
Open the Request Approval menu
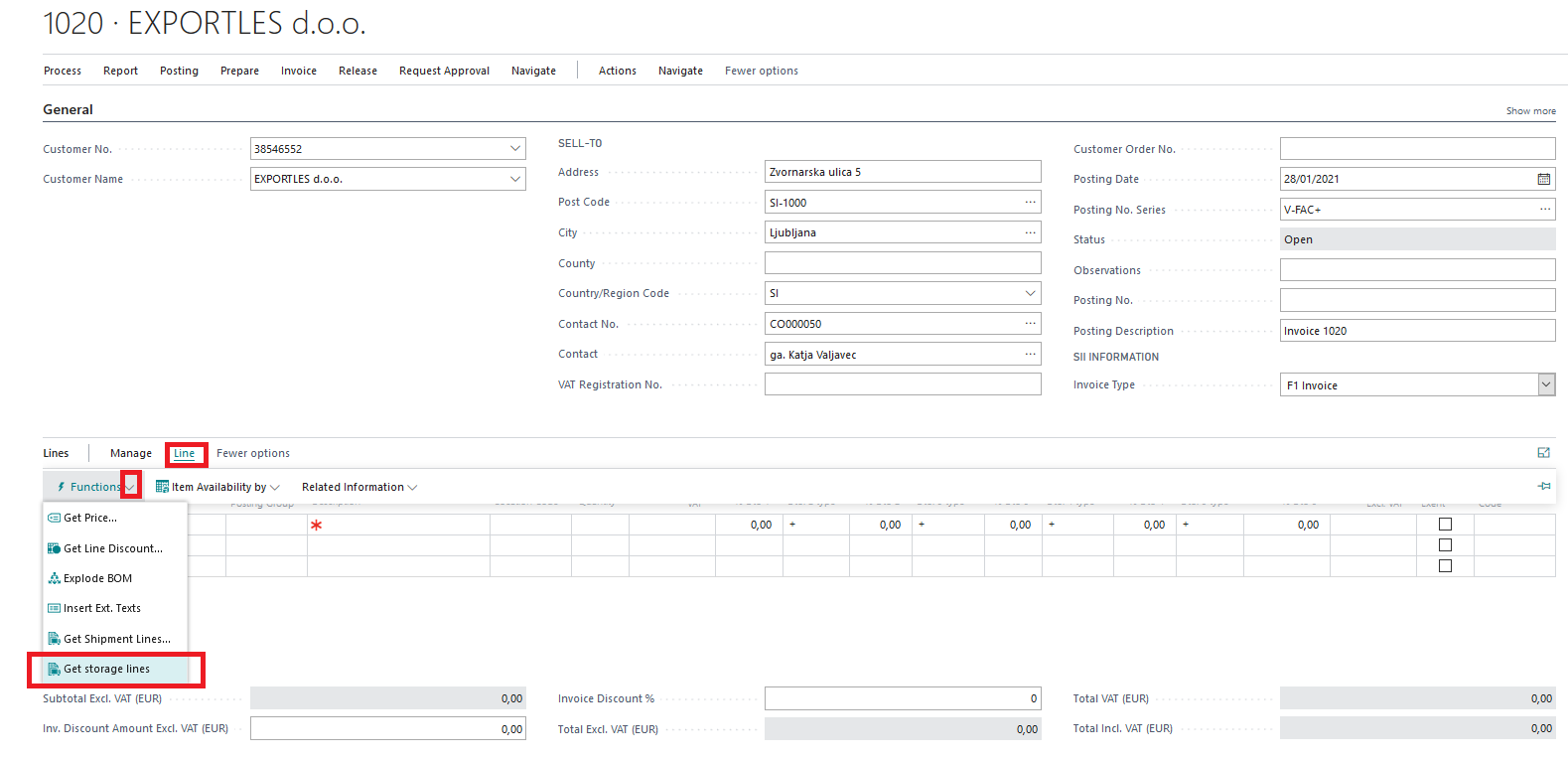[444, 71]
